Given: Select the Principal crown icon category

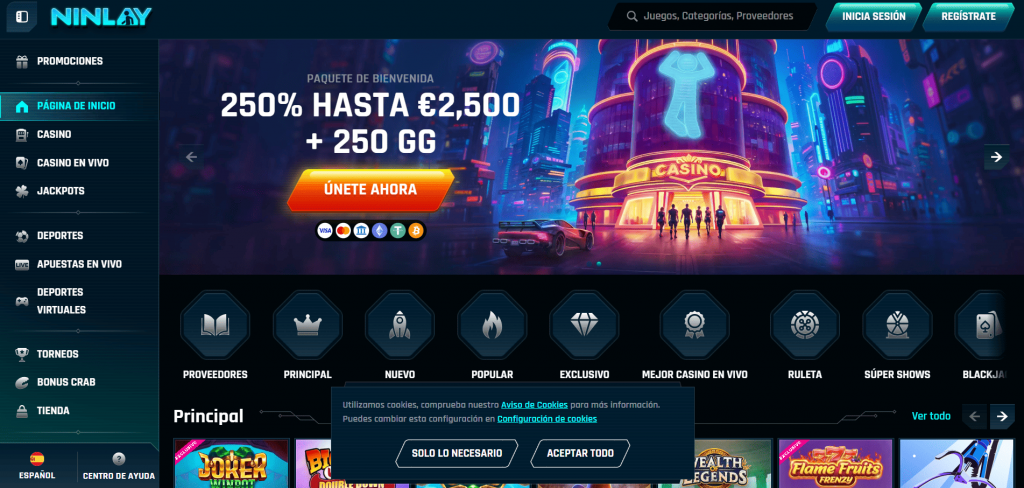Looking at the screenshot, I should [x=308, y=325].
